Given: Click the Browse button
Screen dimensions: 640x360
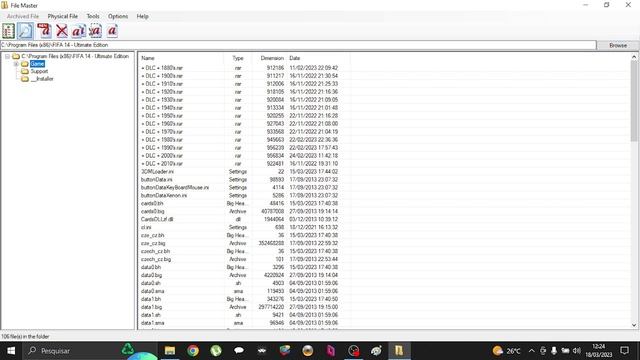Looking at the screenshot, I should [x=618, y=45].
